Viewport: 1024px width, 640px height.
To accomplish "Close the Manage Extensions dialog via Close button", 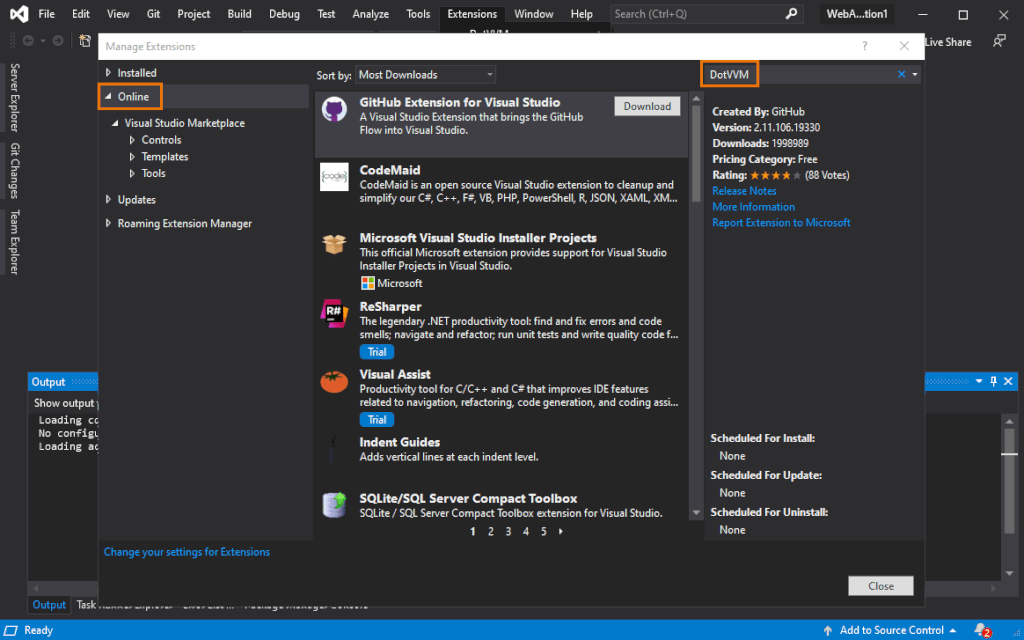I will coord(880,586).
